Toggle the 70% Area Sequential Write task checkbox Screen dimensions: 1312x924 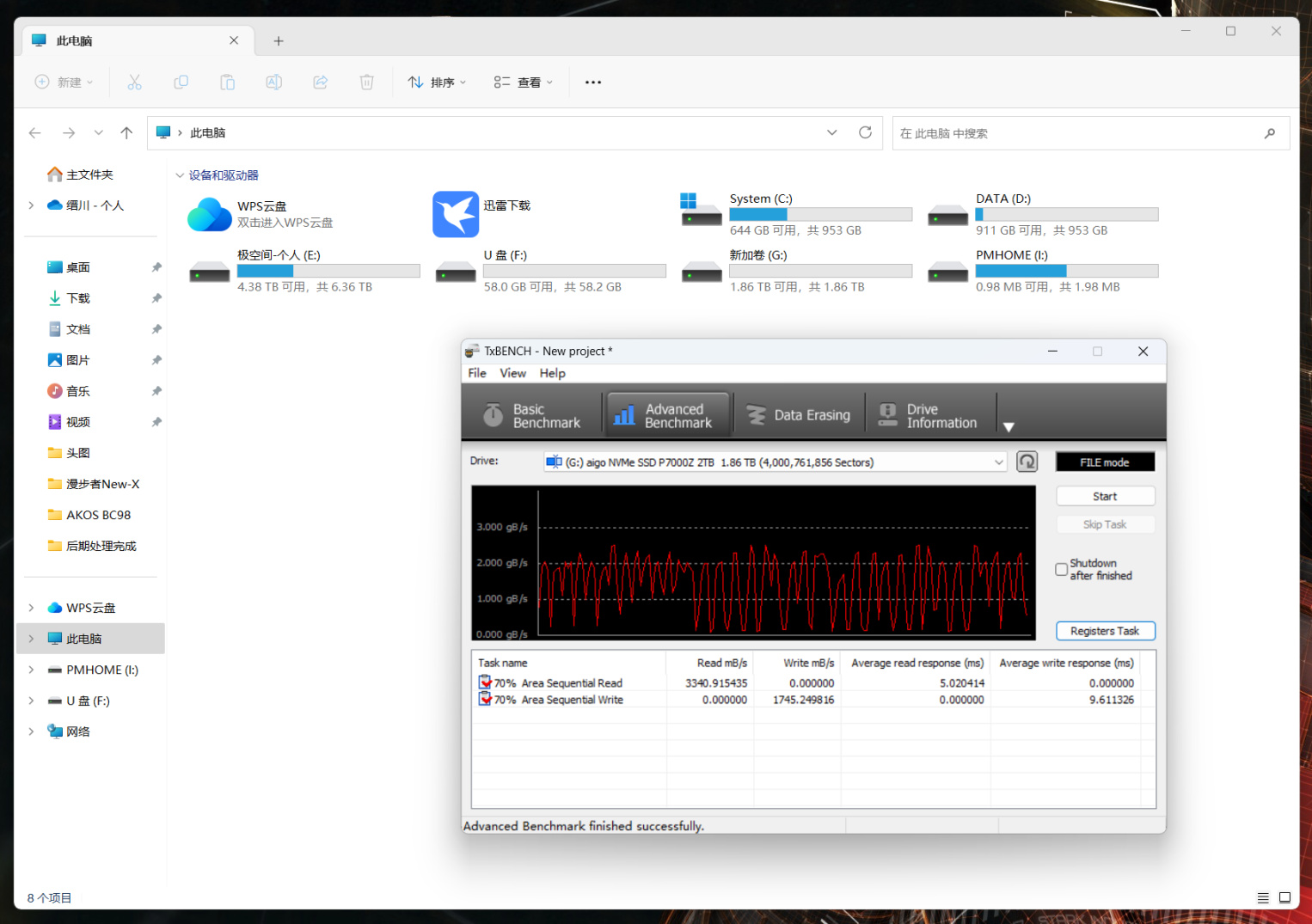[x=485, y=700]
